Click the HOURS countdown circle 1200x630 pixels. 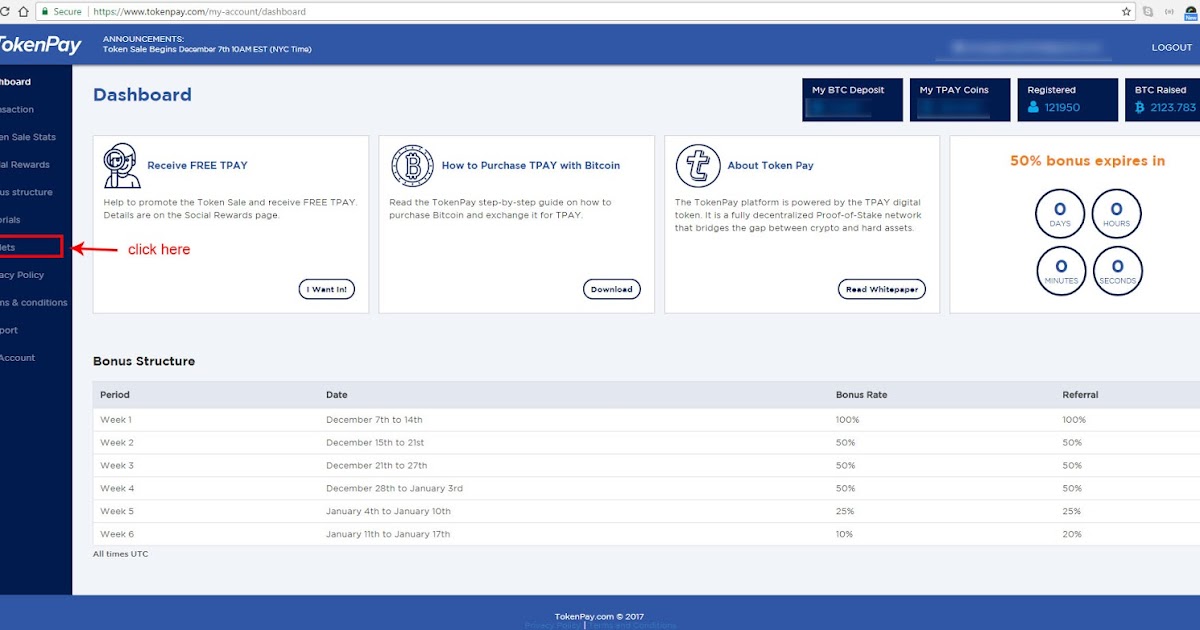point(1116,214)
